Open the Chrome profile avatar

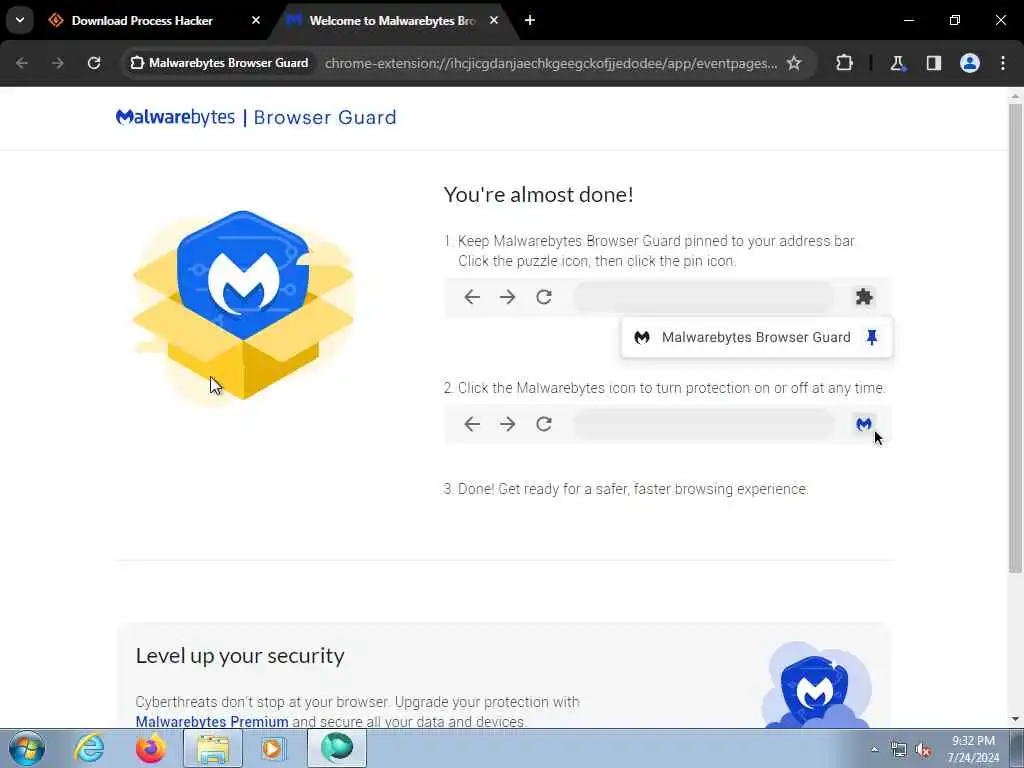969,63
